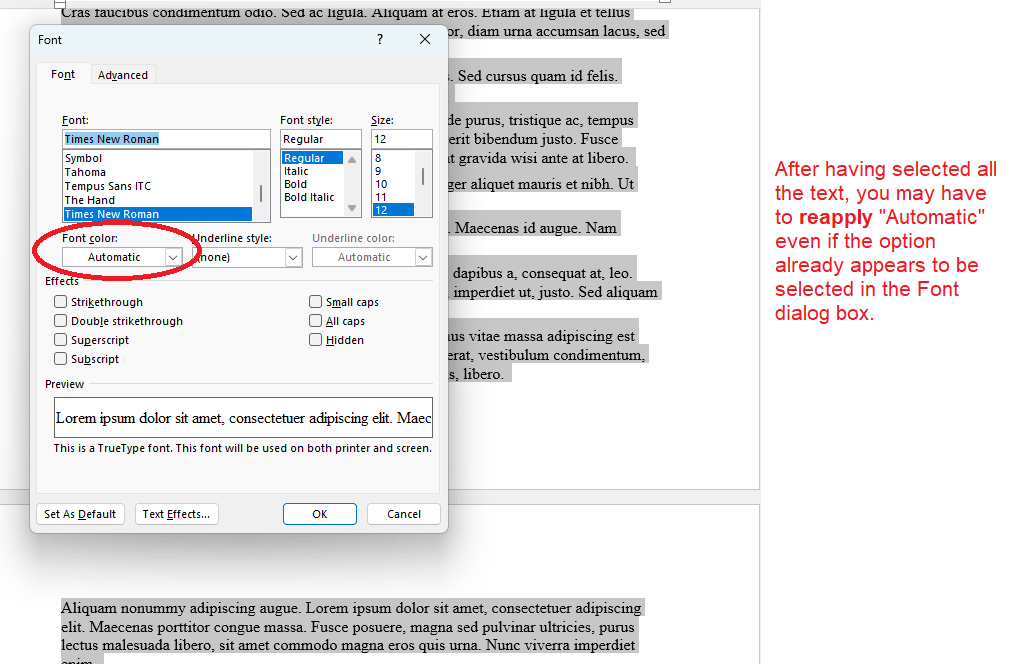Close the Font dialog with the X

pos(425,39)
